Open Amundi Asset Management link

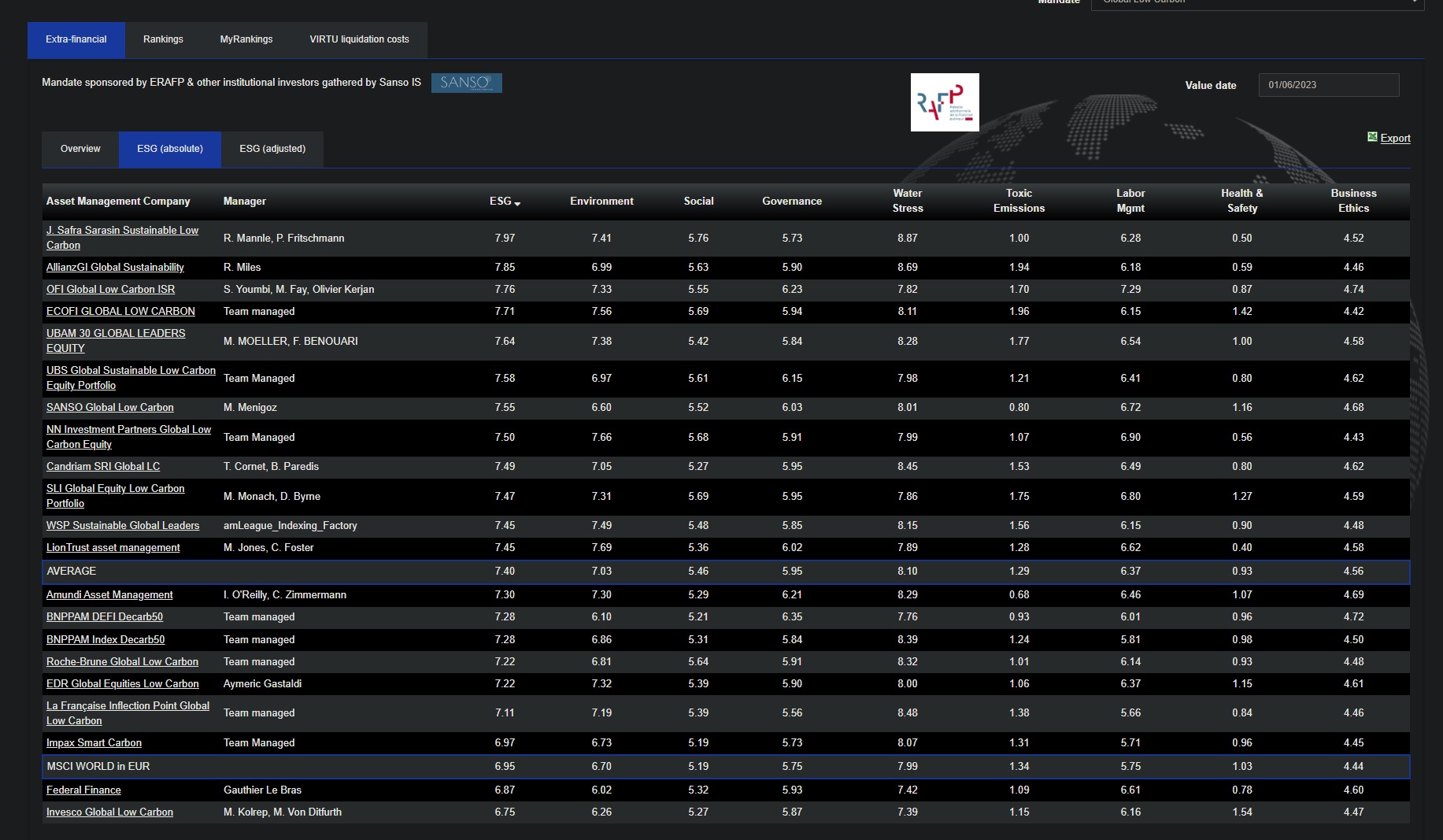coord(109,595)
